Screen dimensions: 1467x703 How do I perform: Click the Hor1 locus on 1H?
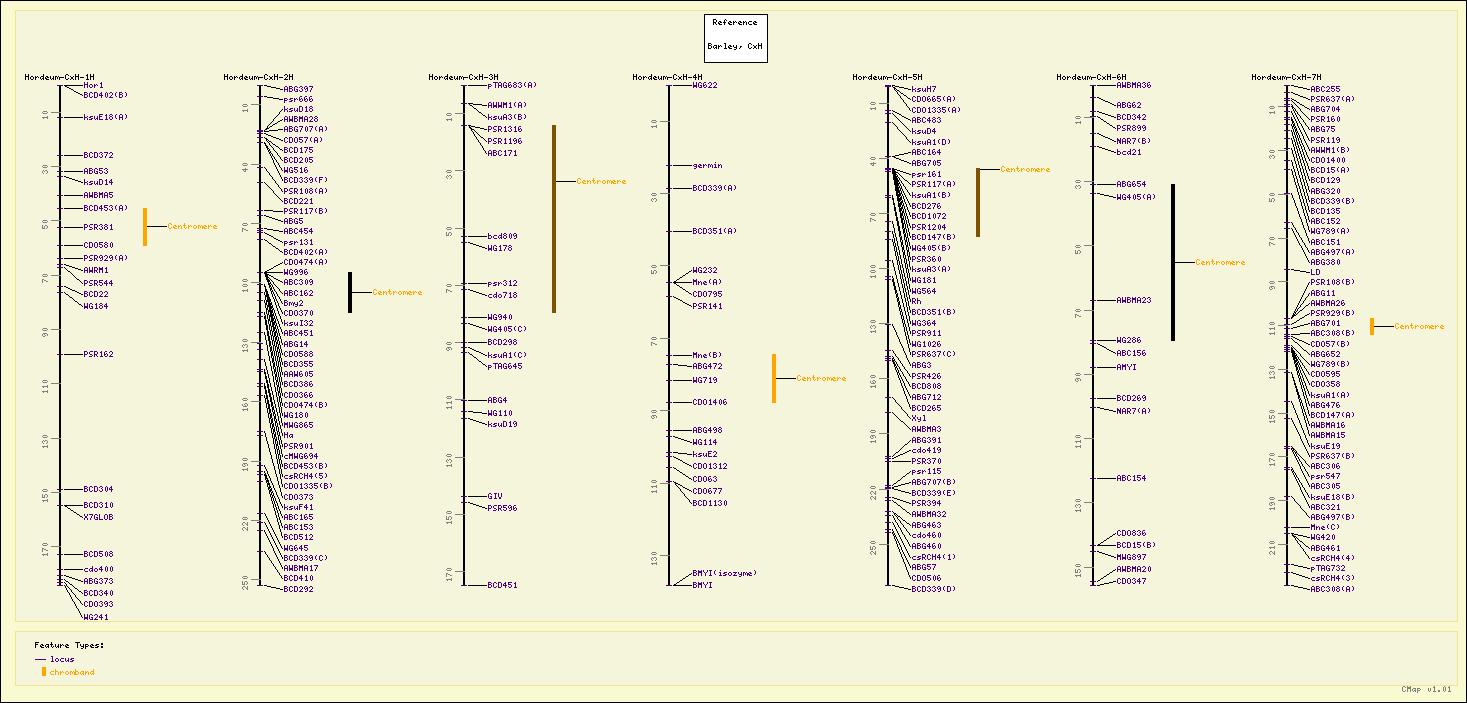pyautogui.click(x=93, y=86)
